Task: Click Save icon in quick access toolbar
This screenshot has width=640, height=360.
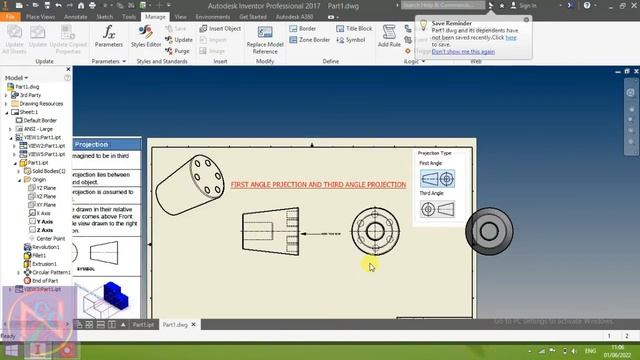Action: 47,6
